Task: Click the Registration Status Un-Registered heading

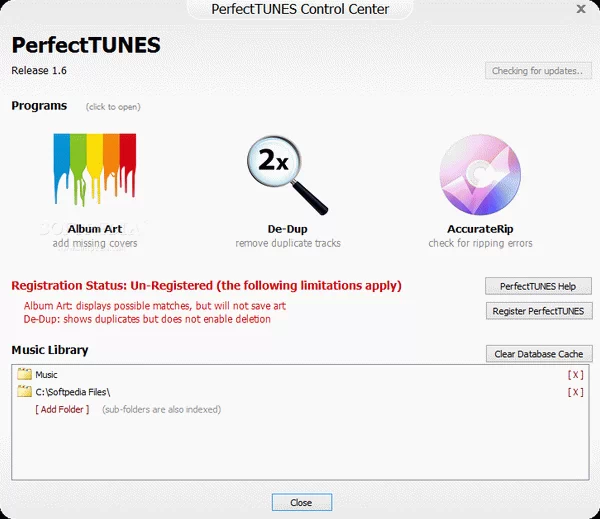Action: [x=206, y=286]
